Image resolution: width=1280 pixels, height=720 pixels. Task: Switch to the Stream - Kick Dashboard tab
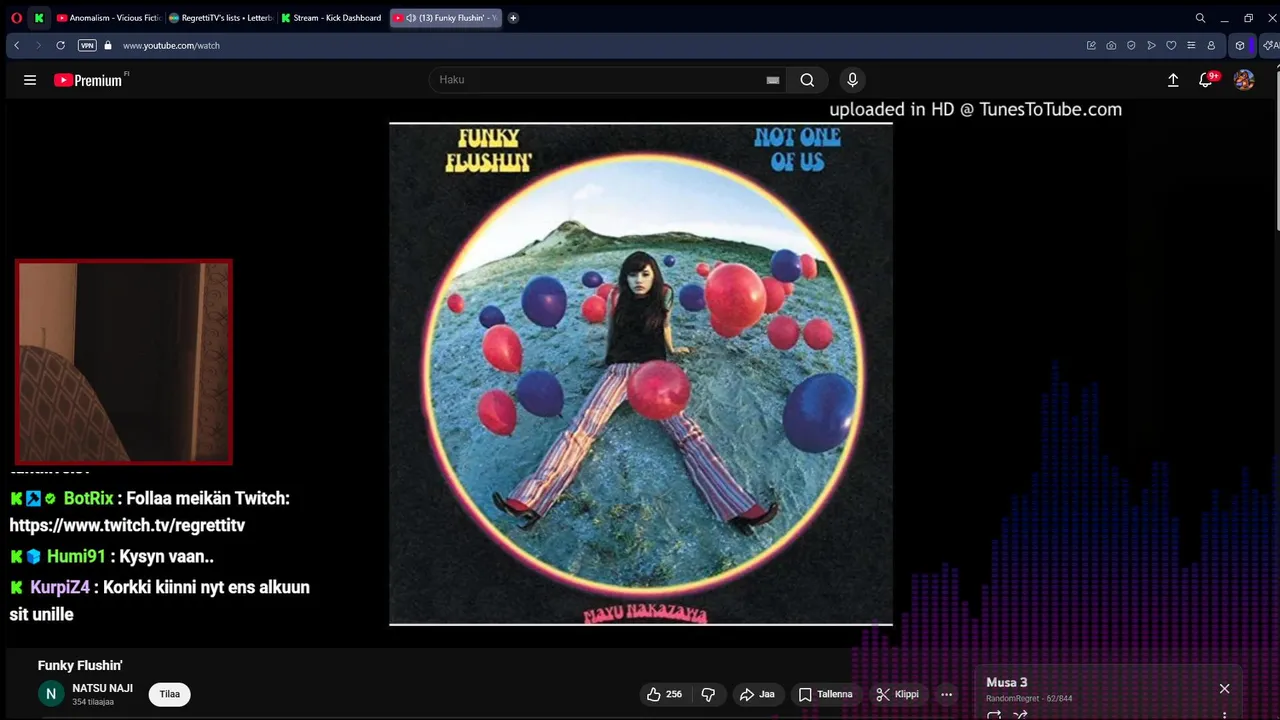[x=332, y=18]
